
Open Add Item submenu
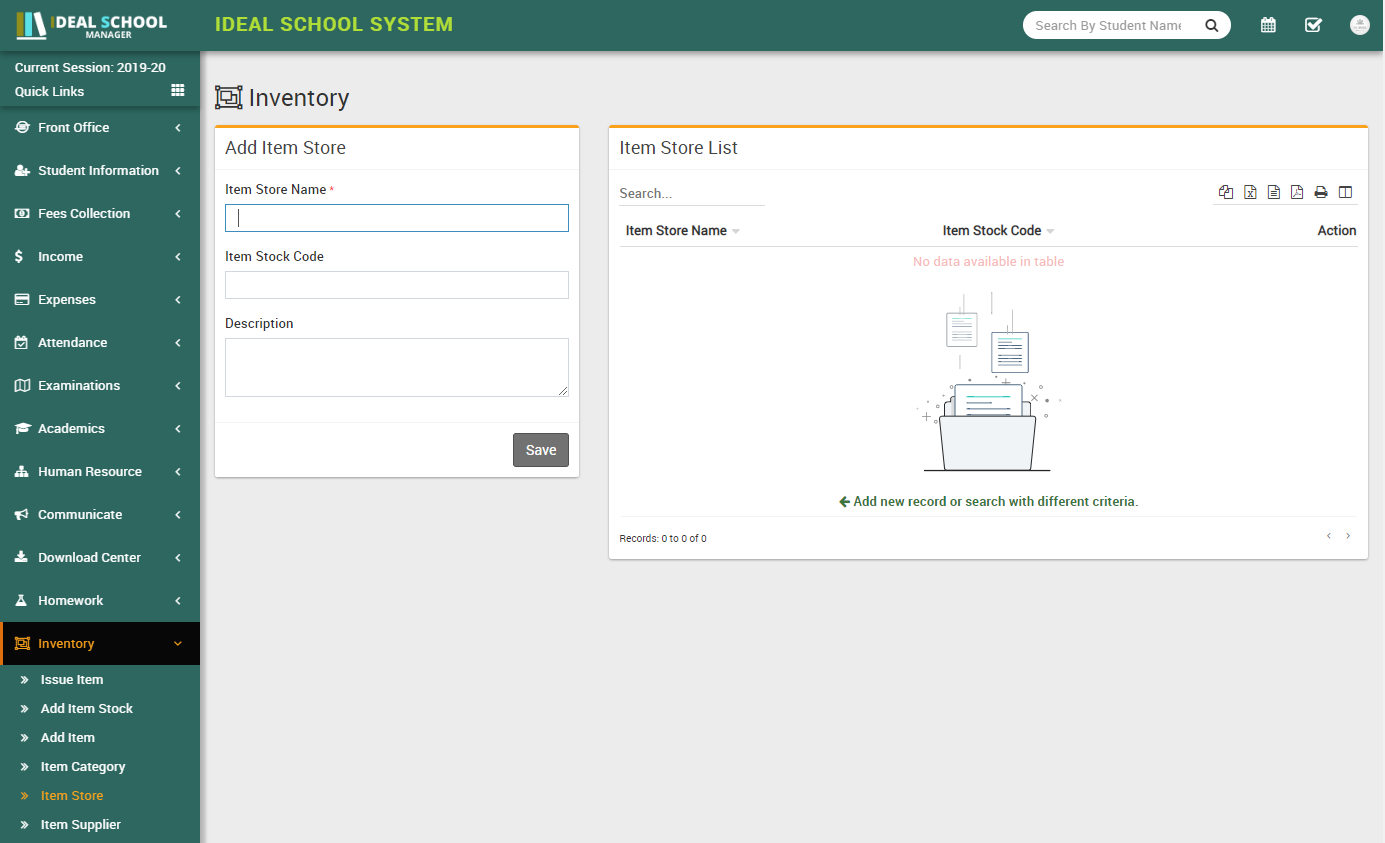[x=68, y=737]
